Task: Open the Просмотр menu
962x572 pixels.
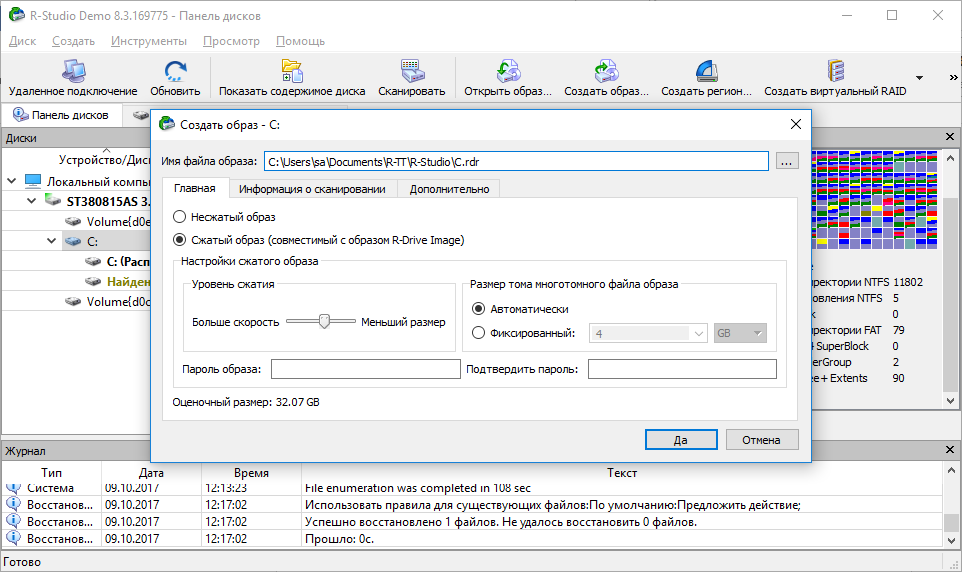Action: click(231, 41)
